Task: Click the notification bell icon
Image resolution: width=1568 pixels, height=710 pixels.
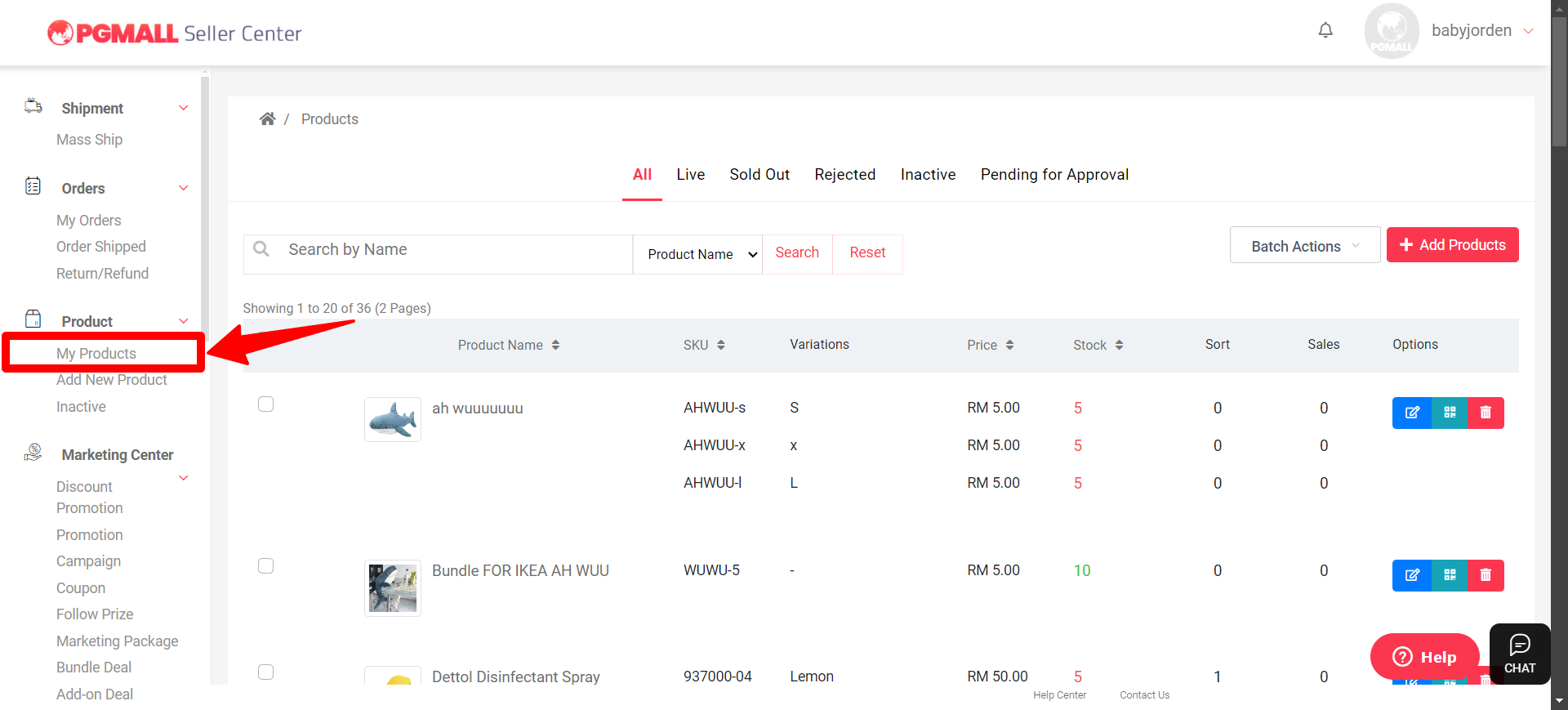Action: (x=1325, y=30)
